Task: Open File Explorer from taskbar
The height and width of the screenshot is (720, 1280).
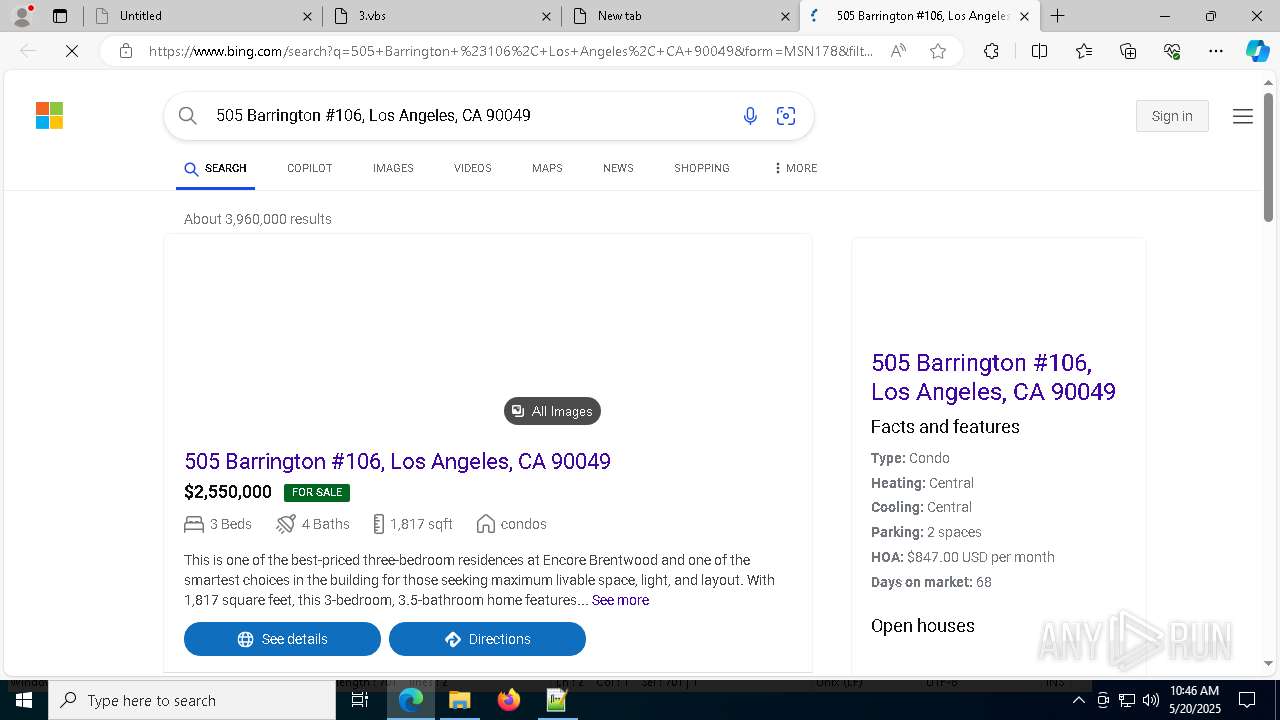Action: point(459,700)
